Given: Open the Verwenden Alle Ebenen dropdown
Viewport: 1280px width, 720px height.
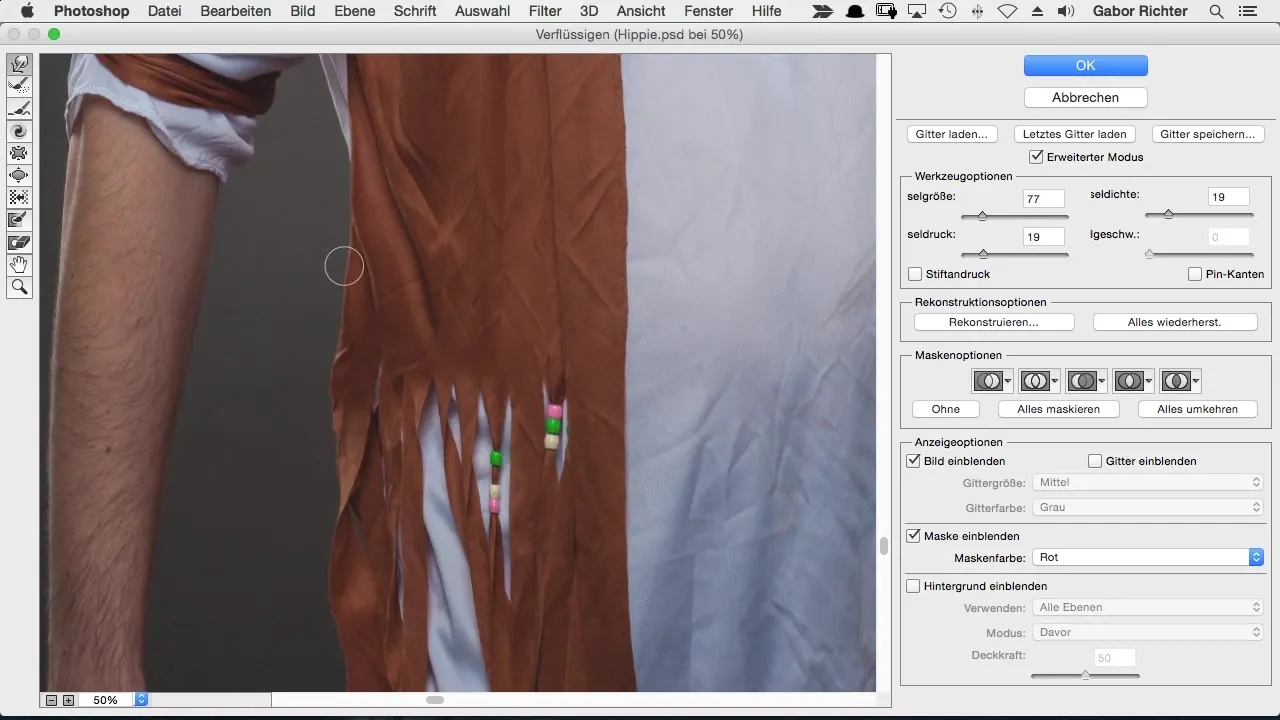Looking at the screenshot, I should click(1149, 607).
